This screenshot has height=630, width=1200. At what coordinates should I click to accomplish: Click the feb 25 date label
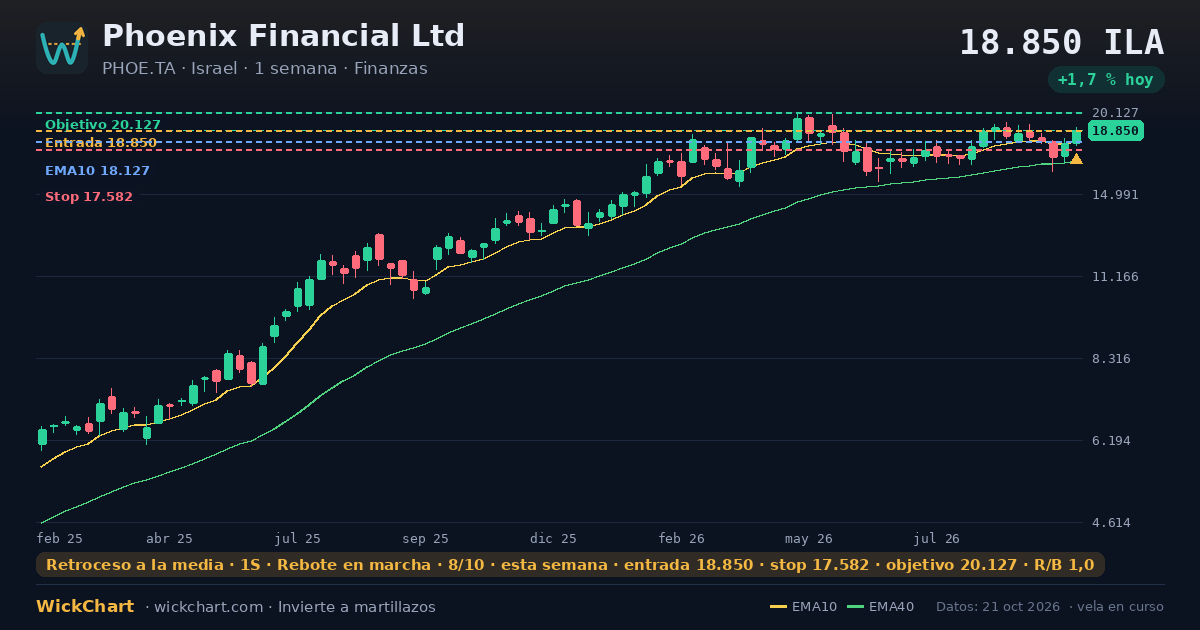[60, 538]
